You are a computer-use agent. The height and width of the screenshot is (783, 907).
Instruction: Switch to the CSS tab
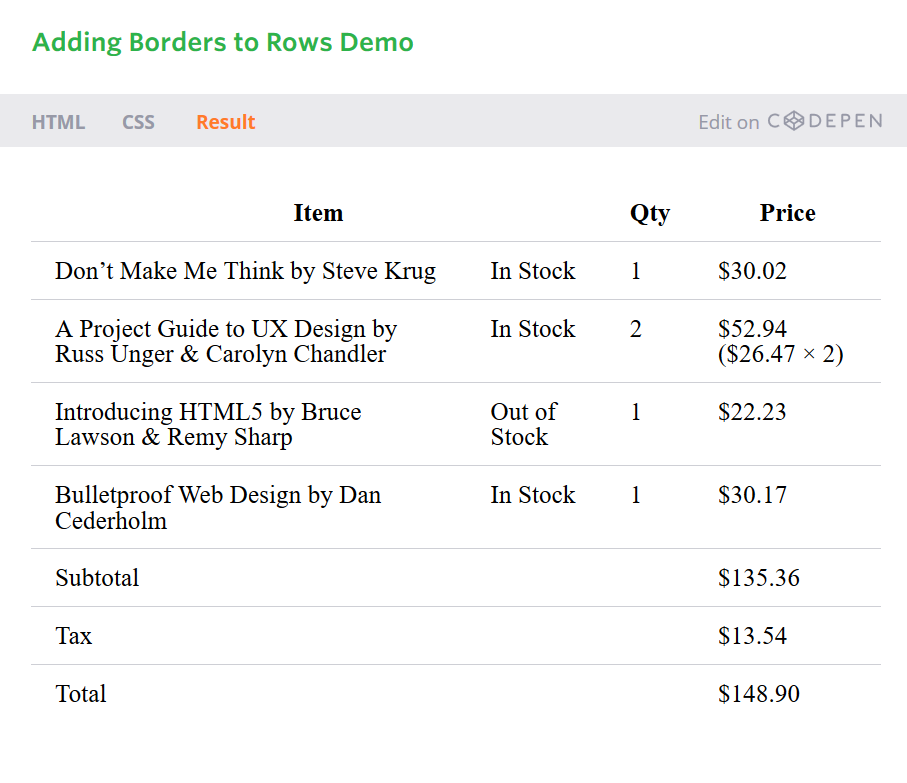click(x=138, y=122)
